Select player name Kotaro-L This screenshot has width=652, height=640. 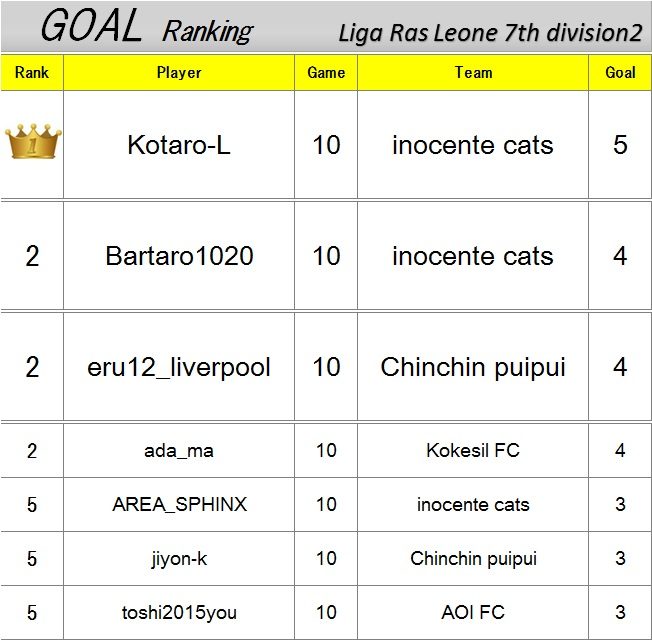pos(179,145)
